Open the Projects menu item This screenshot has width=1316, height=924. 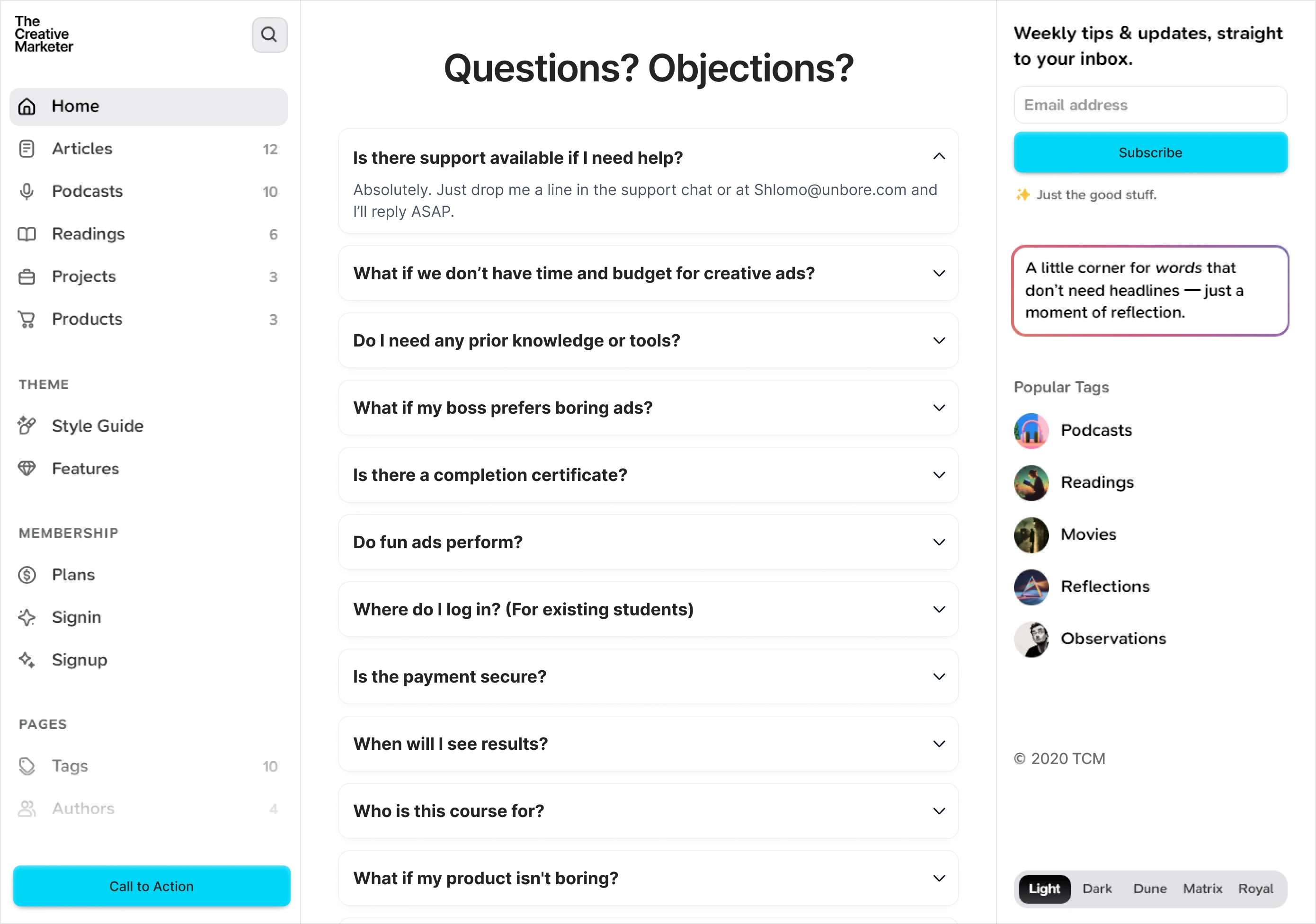[x=84, y=277]
